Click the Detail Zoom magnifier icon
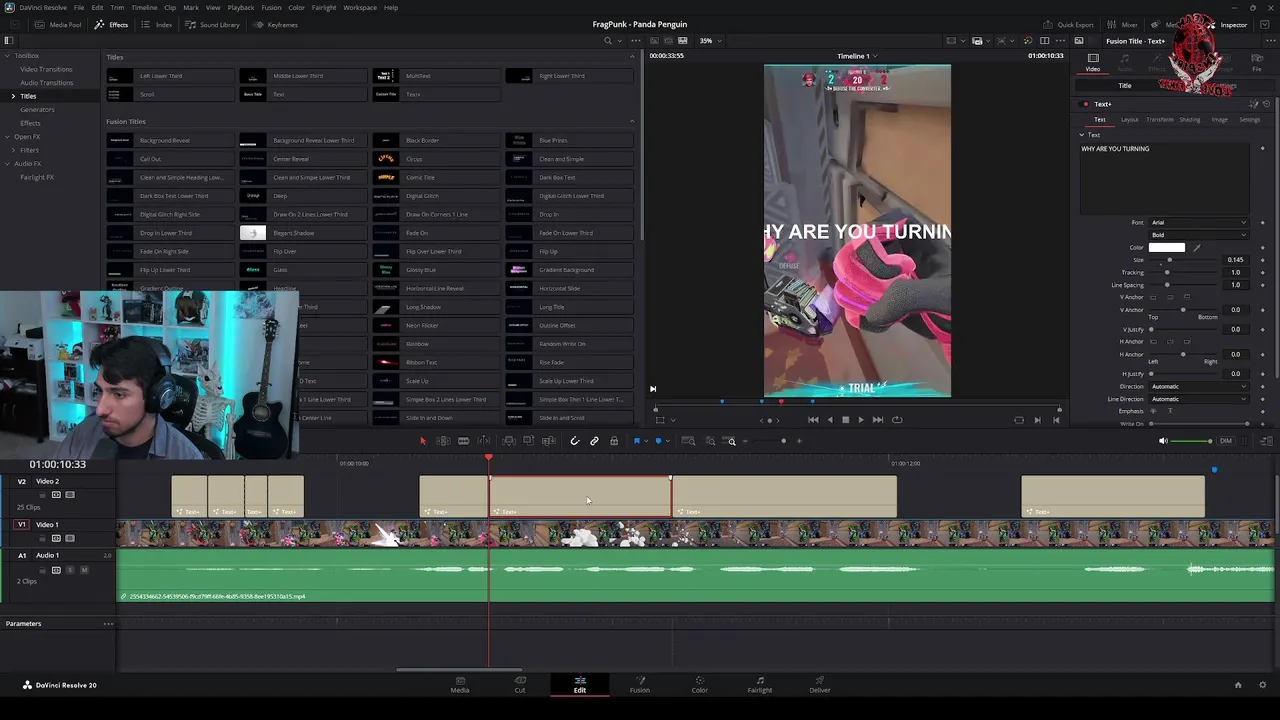This screenshot has width=1280, height=720. 710,441
